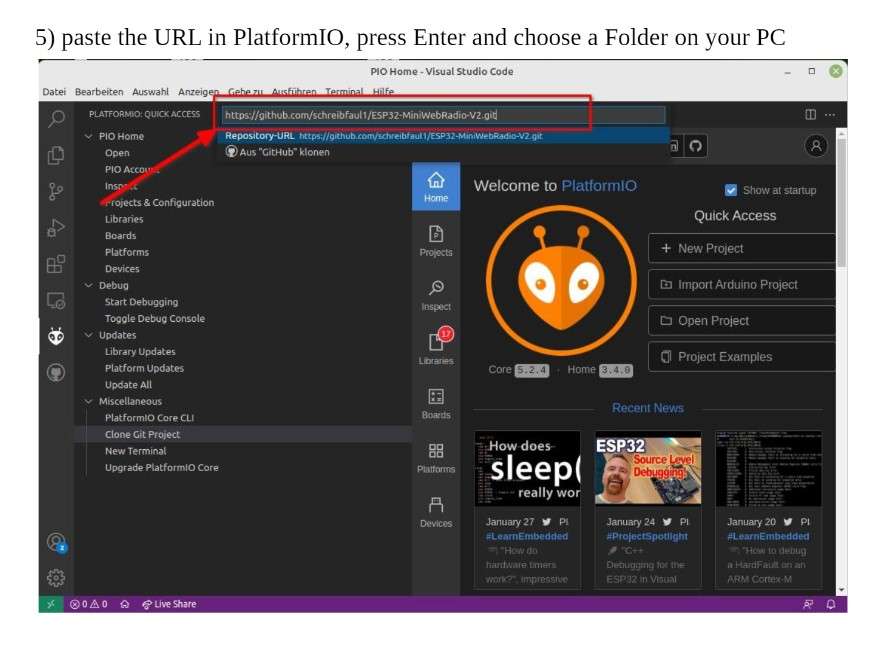Select Projects & Configuration tree item
This screenshot has width=891, height=657.
click(x=159, y=203)
